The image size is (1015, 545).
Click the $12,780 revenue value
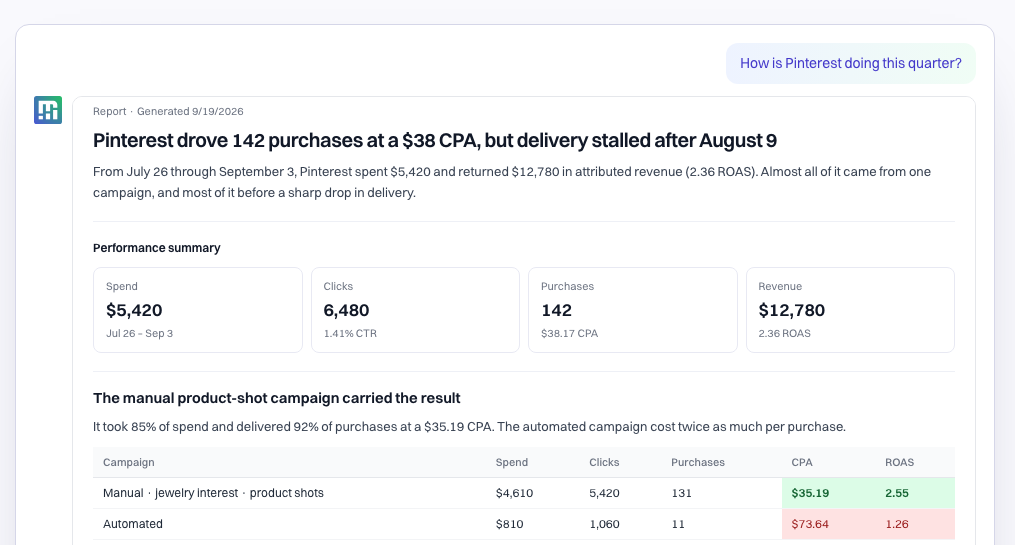click(792, 310)
